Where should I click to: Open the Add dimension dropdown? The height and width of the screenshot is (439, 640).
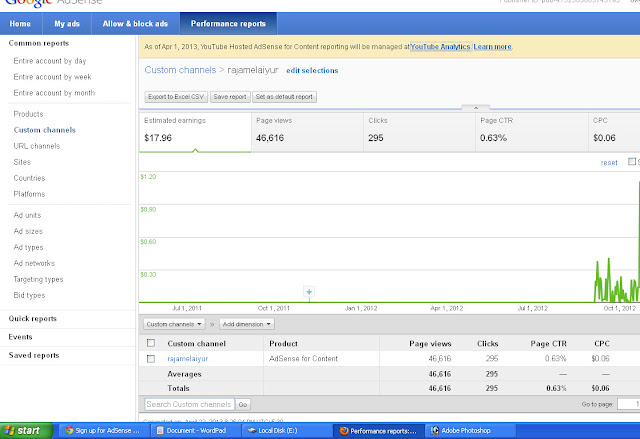tap(247, 324)
